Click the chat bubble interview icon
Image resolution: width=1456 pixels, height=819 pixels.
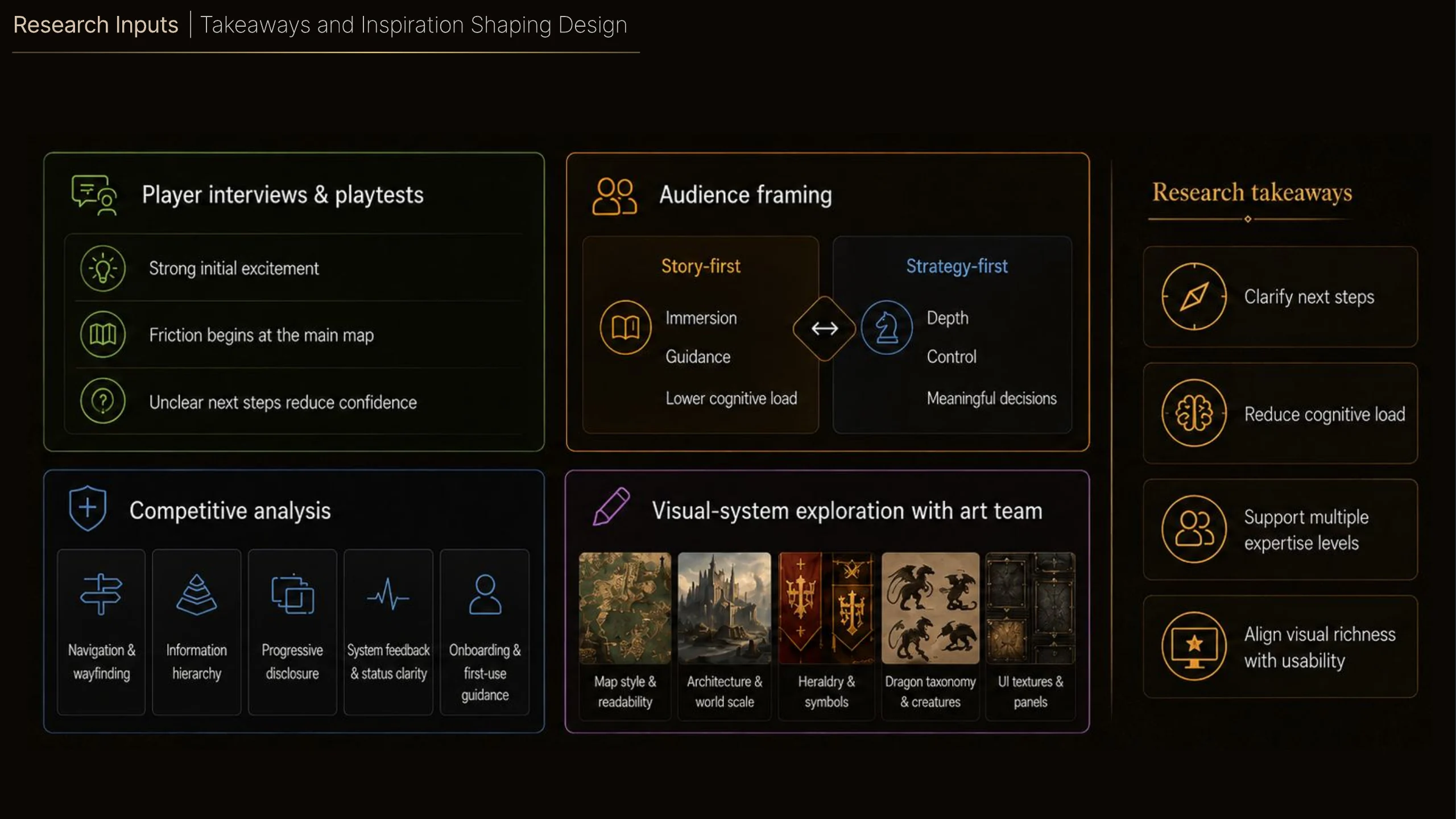[x=94, y=195]
